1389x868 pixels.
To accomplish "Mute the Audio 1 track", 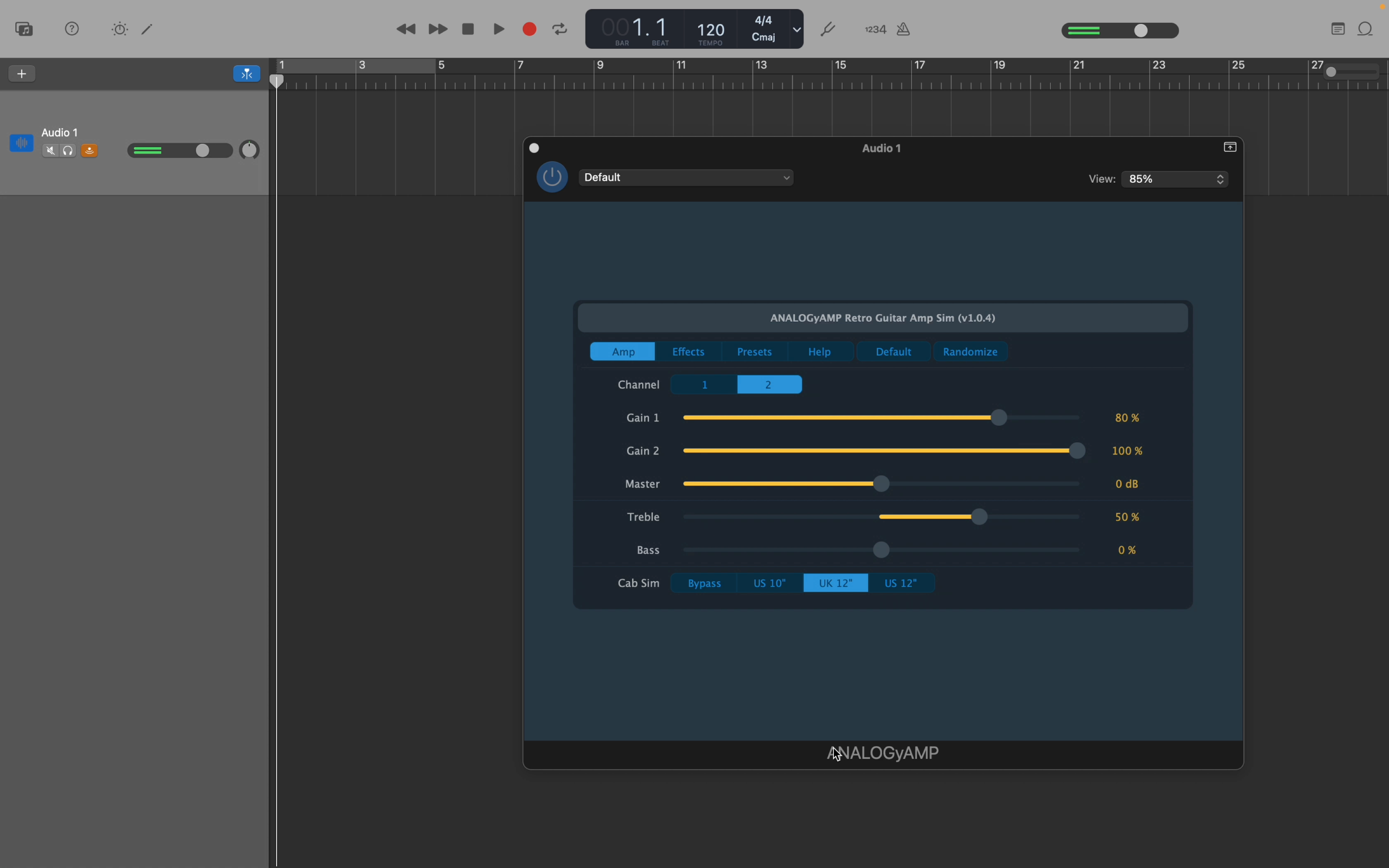I will (50, 151).
